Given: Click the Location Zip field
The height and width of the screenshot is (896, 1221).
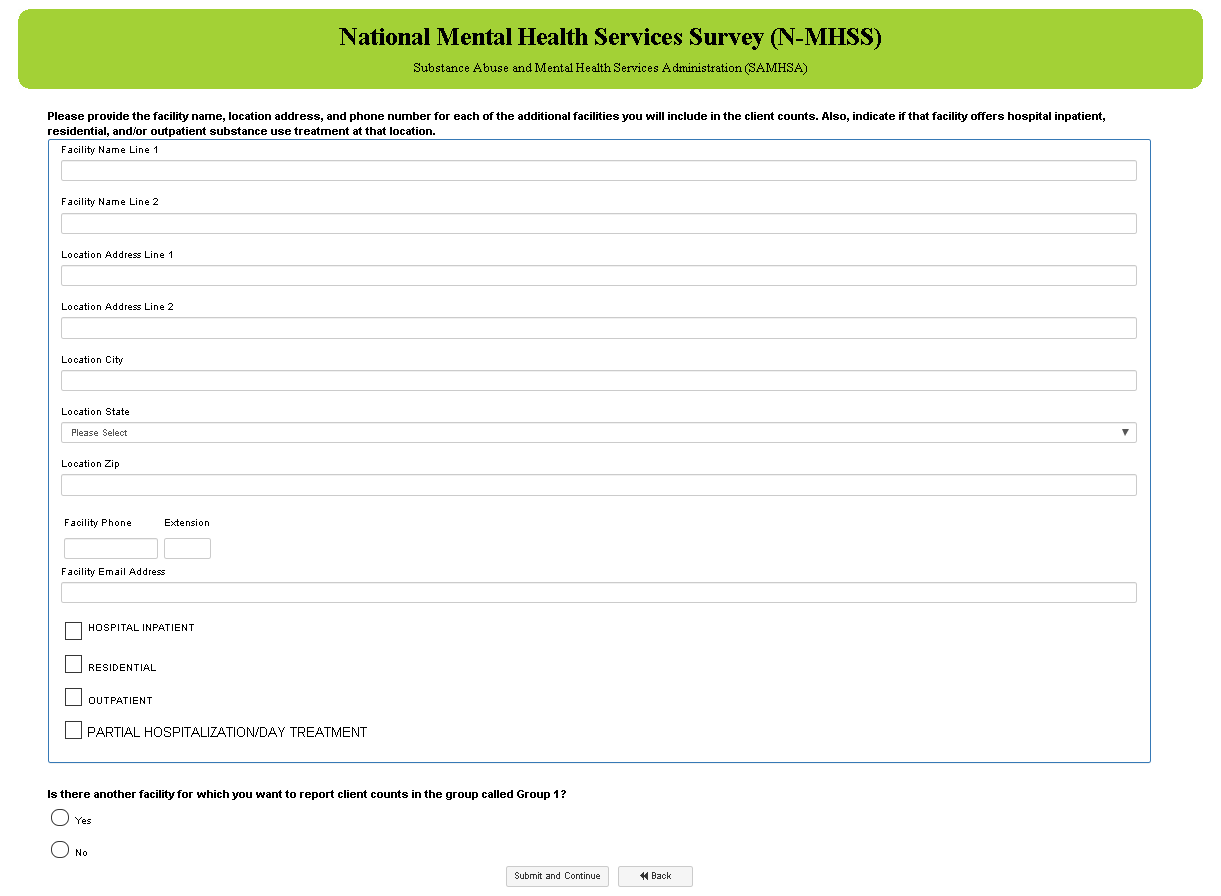Looking at the screenshot, I should coord(599,485).
